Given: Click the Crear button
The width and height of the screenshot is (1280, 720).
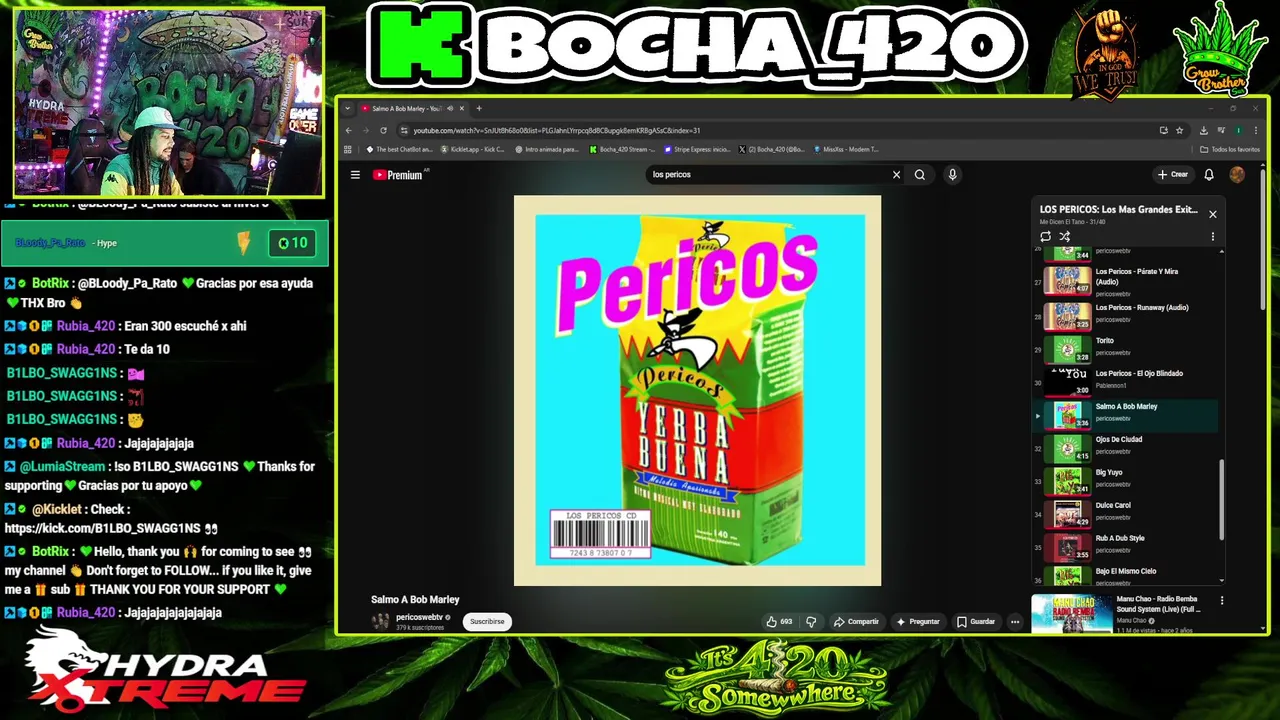Looking at the screenshot, I should (x=1173, y=175).
